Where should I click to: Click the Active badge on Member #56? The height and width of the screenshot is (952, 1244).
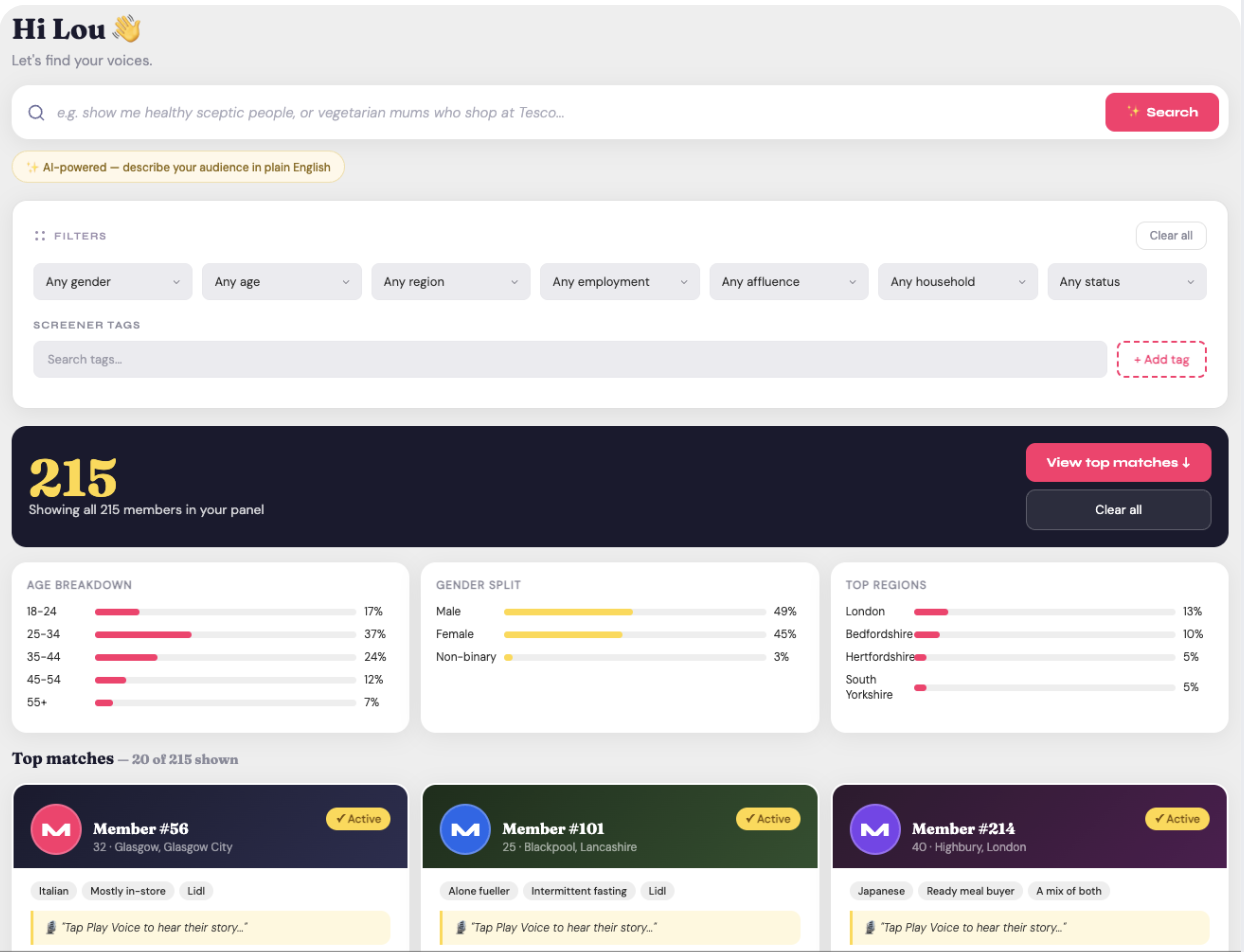pos(358,819)
